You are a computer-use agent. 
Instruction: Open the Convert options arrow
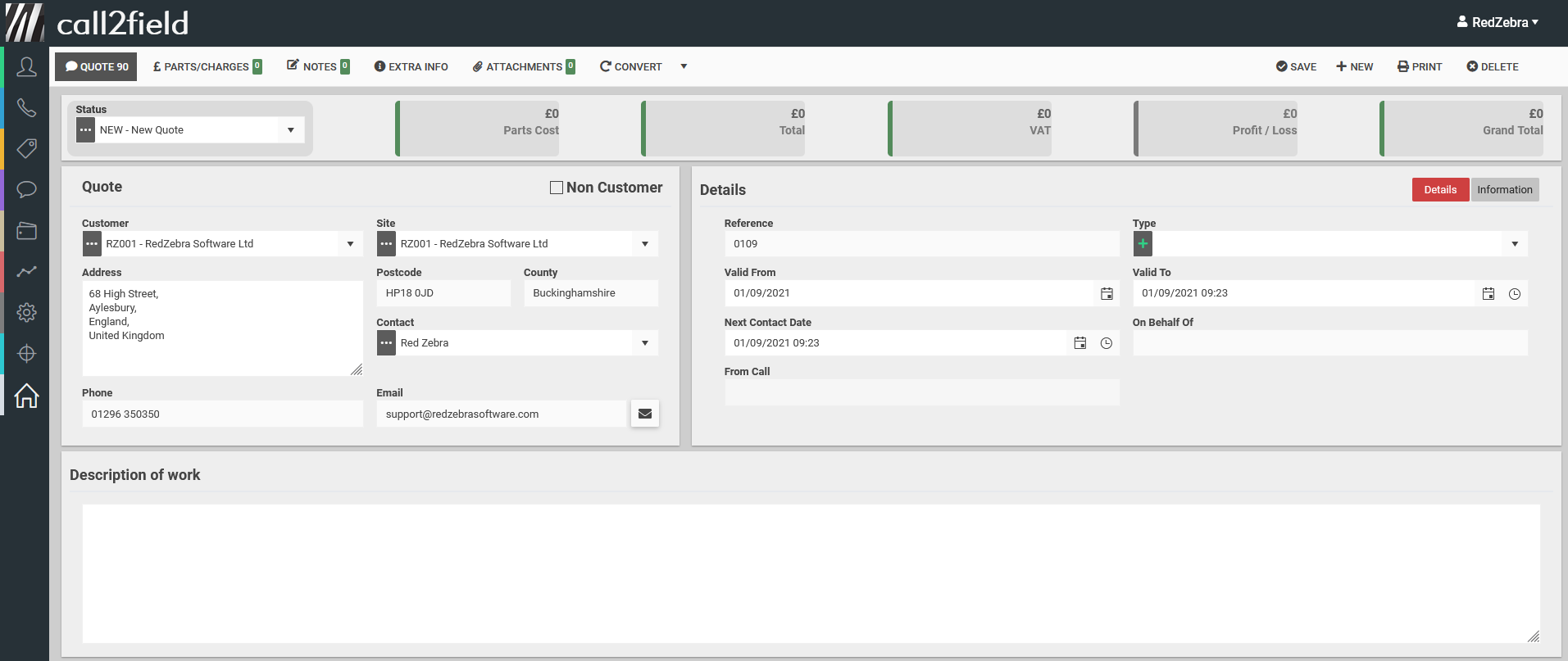684,66
